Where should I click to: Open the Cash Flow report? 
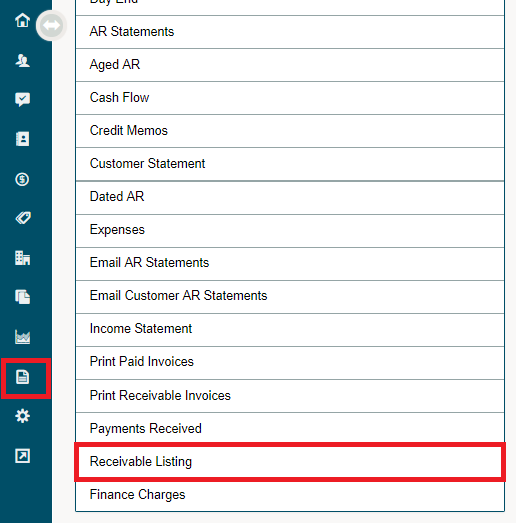tap(290, 98)
